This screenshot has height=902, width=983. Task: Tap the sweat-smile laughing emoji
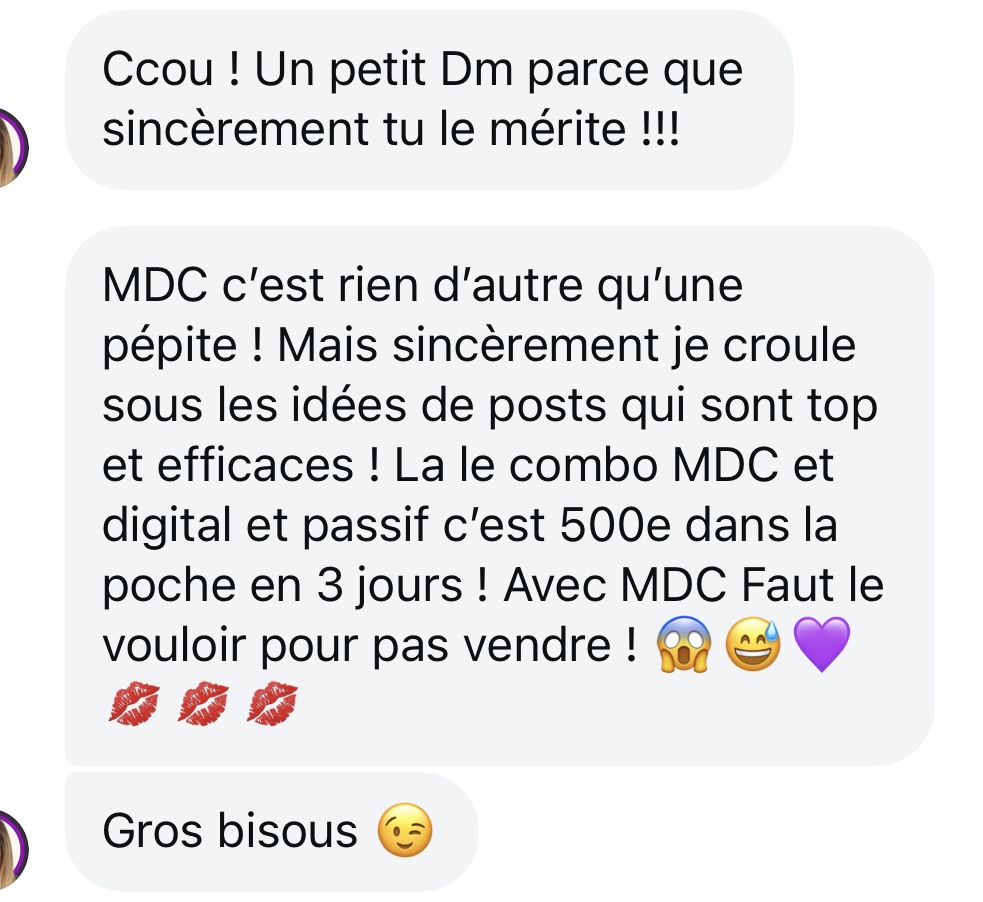(x=753, y=644)
